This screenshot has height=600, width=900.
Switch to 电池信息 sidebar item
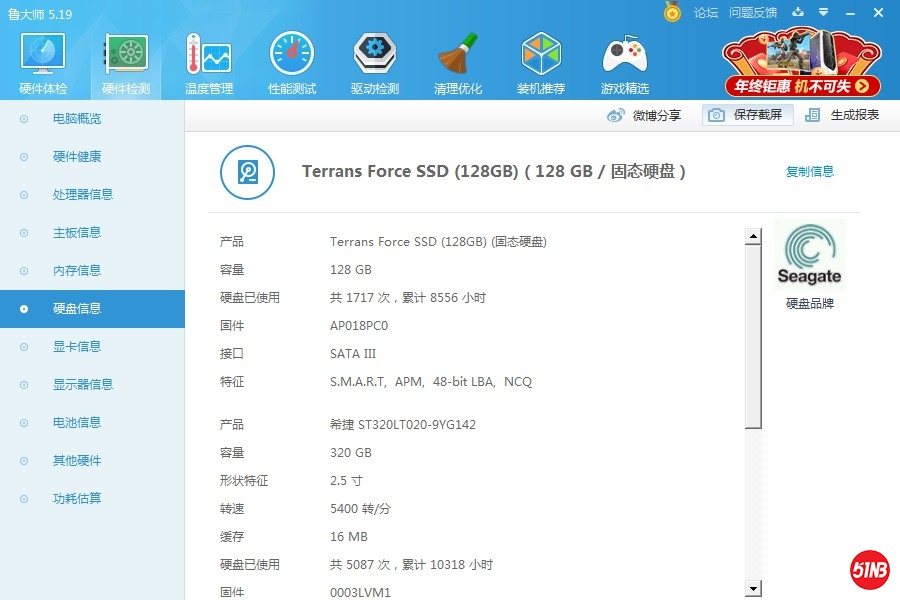point(77,423)
